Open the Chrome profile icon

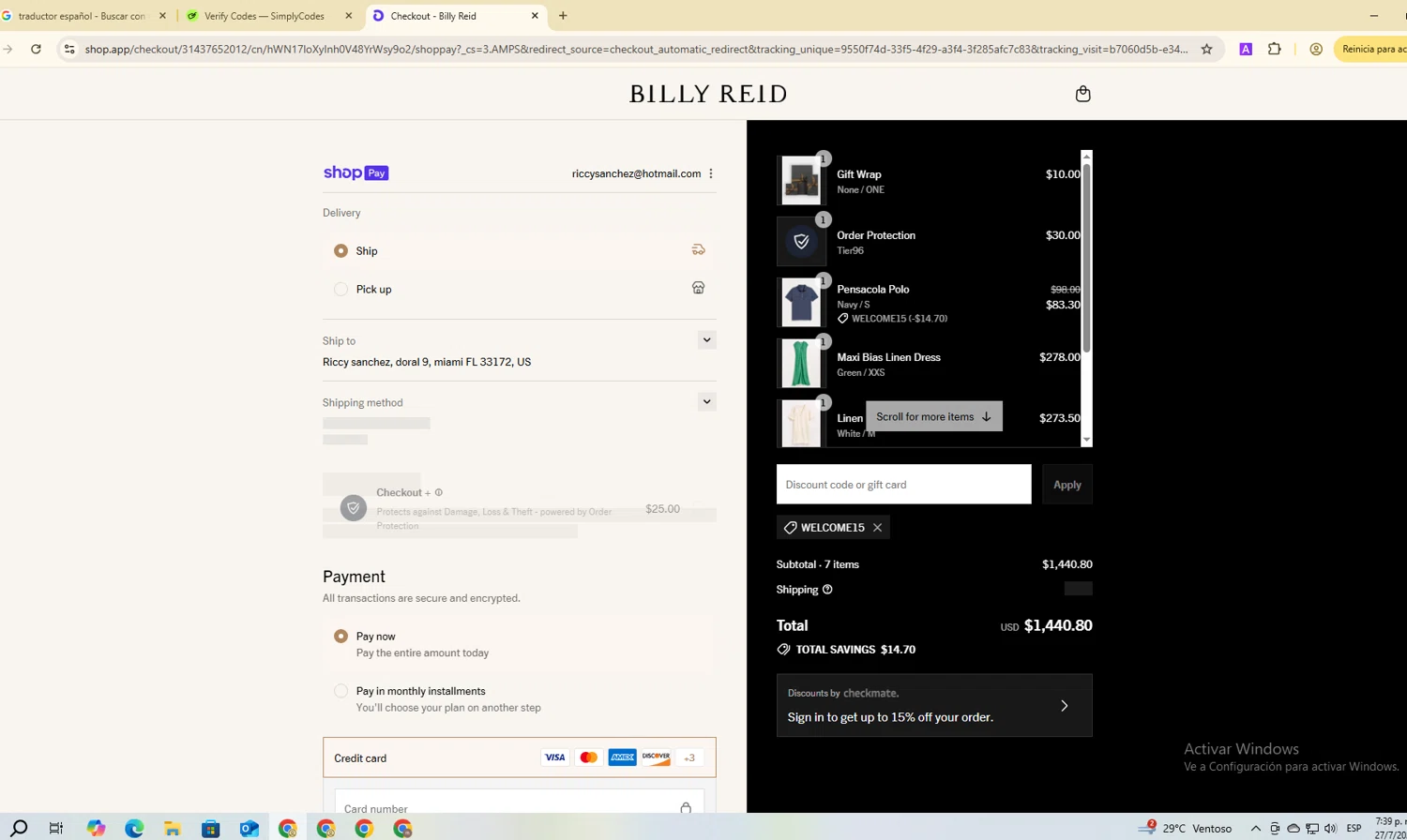point(1316,49)
